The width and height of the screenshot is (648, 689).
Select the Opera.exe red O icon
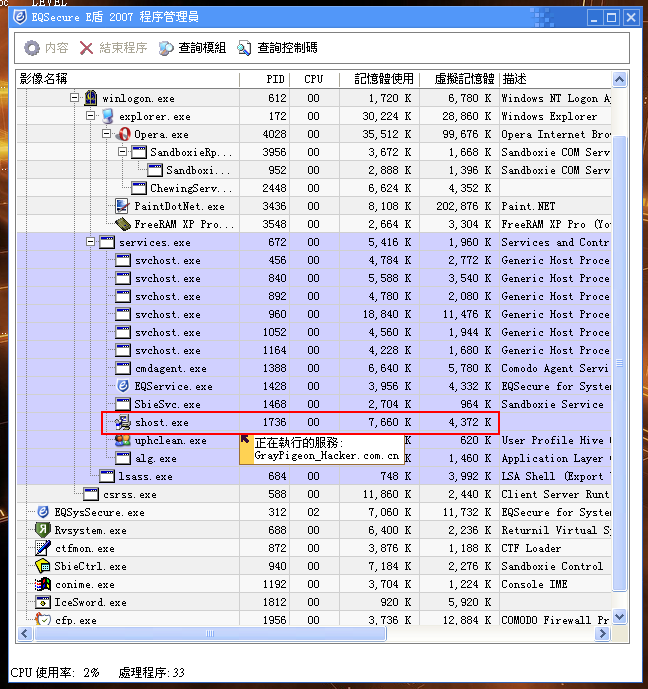(123, 134)
